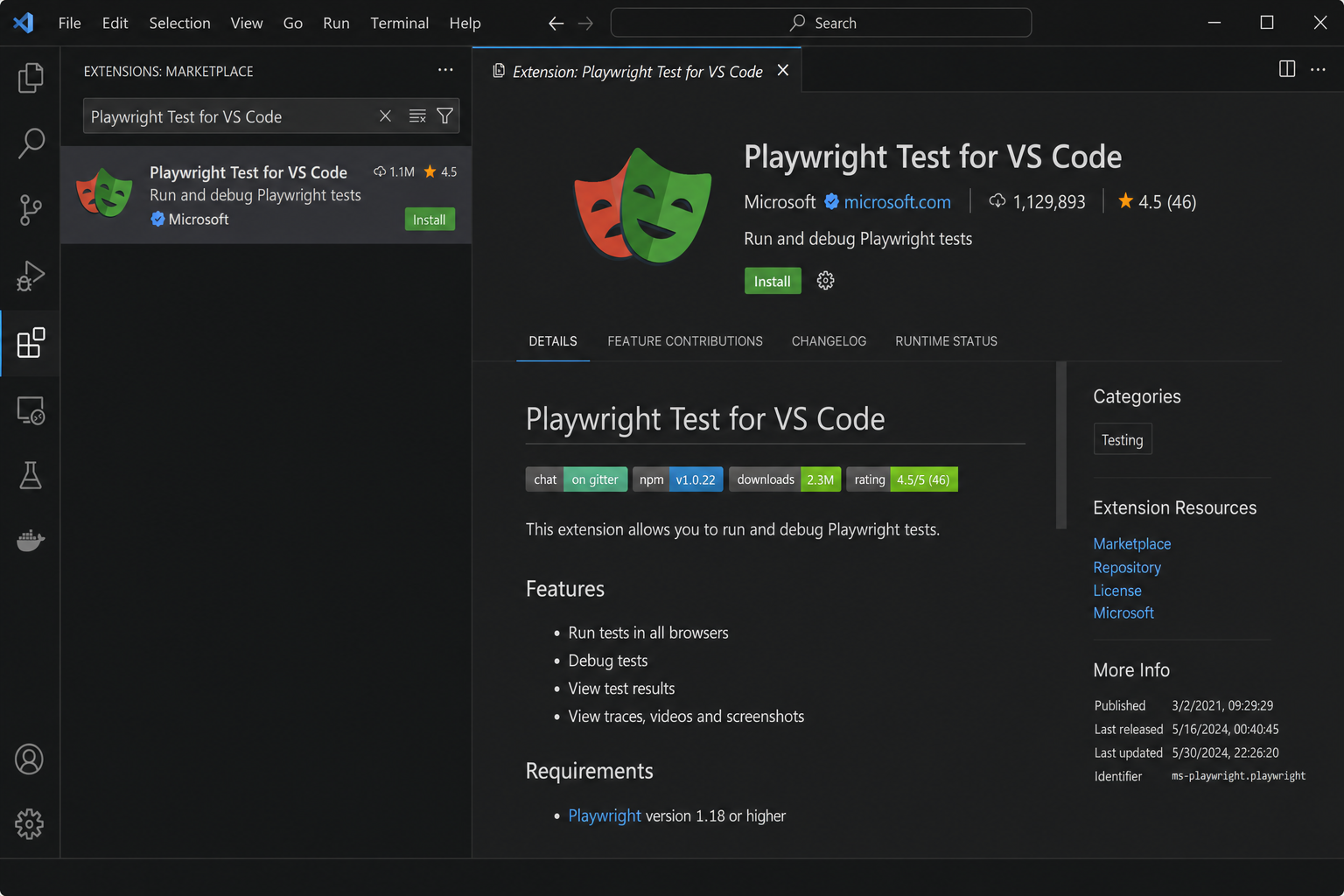Select the Testing category tag

point(1123,439)
